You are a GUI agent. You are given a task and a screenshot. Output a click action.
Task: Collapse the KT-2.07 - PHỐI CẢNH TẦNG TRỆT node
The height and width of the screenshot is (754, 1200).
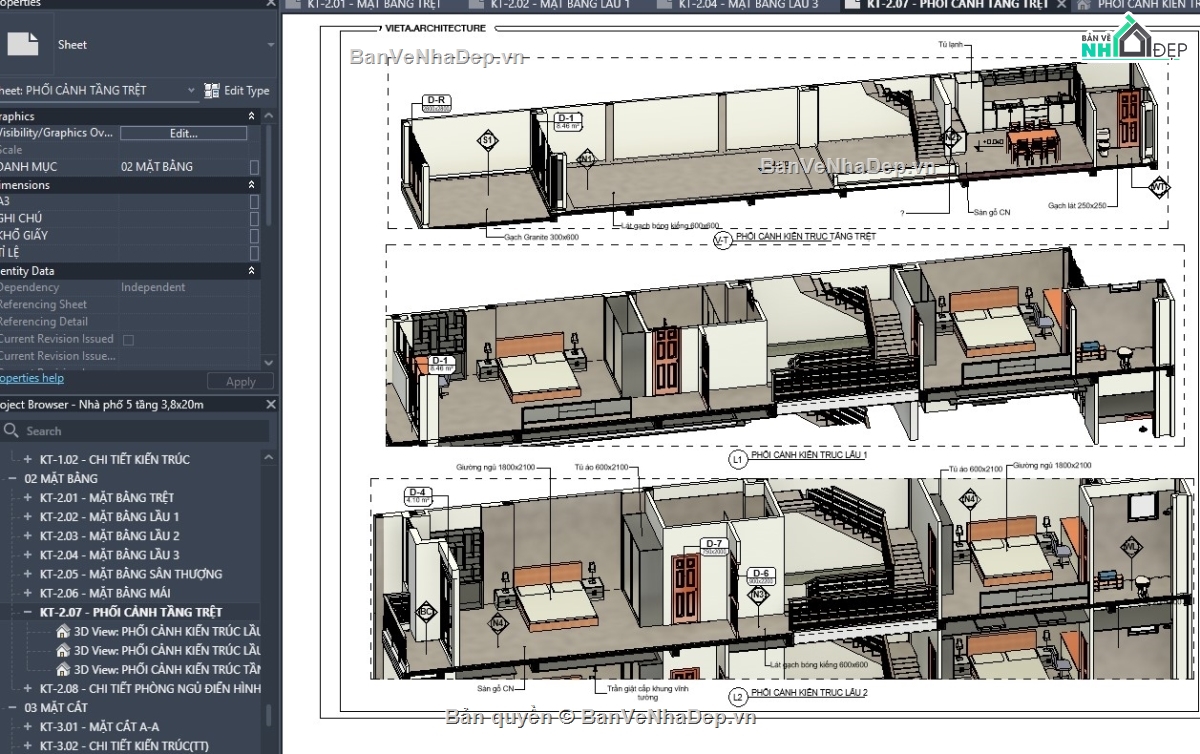tap(28, 612)
